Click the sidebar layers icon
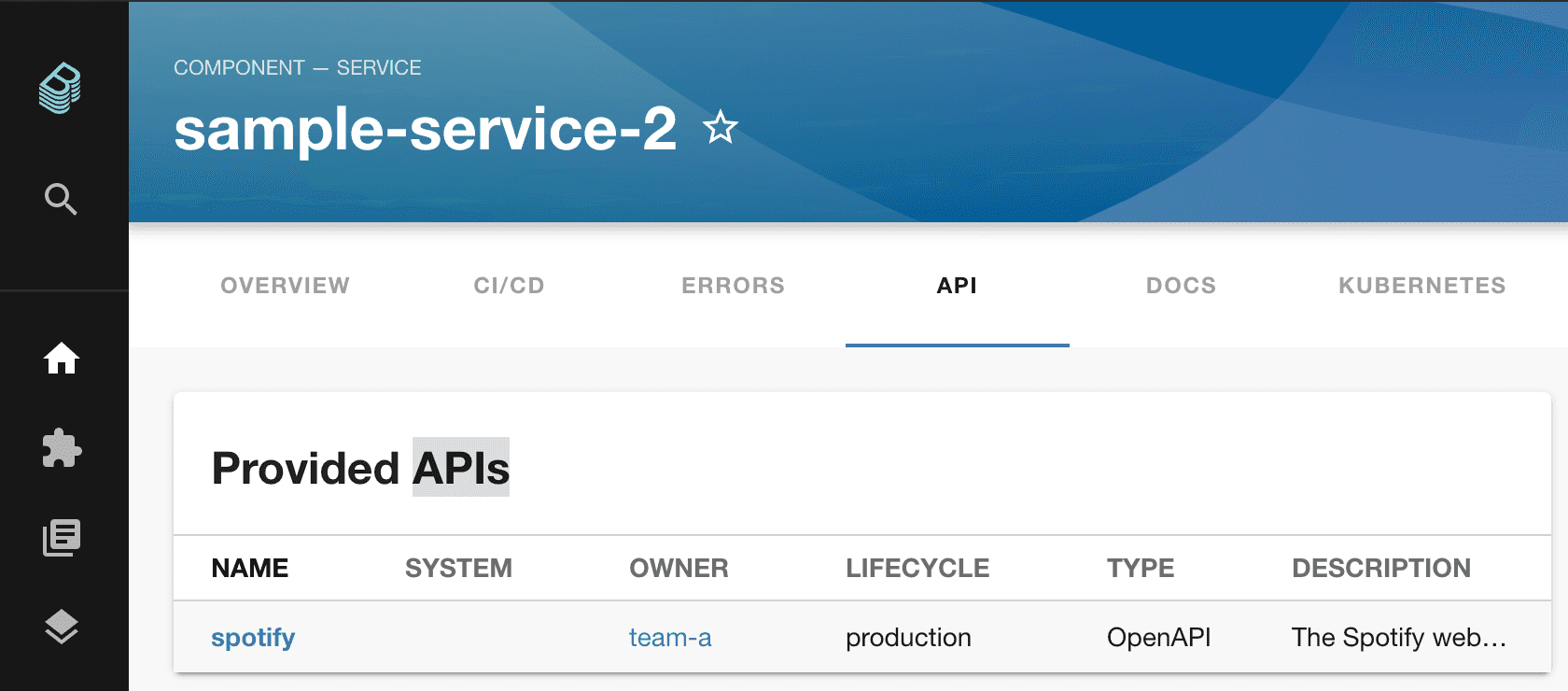This screenshot has height=691, width=1568. [x=62, y=627]
